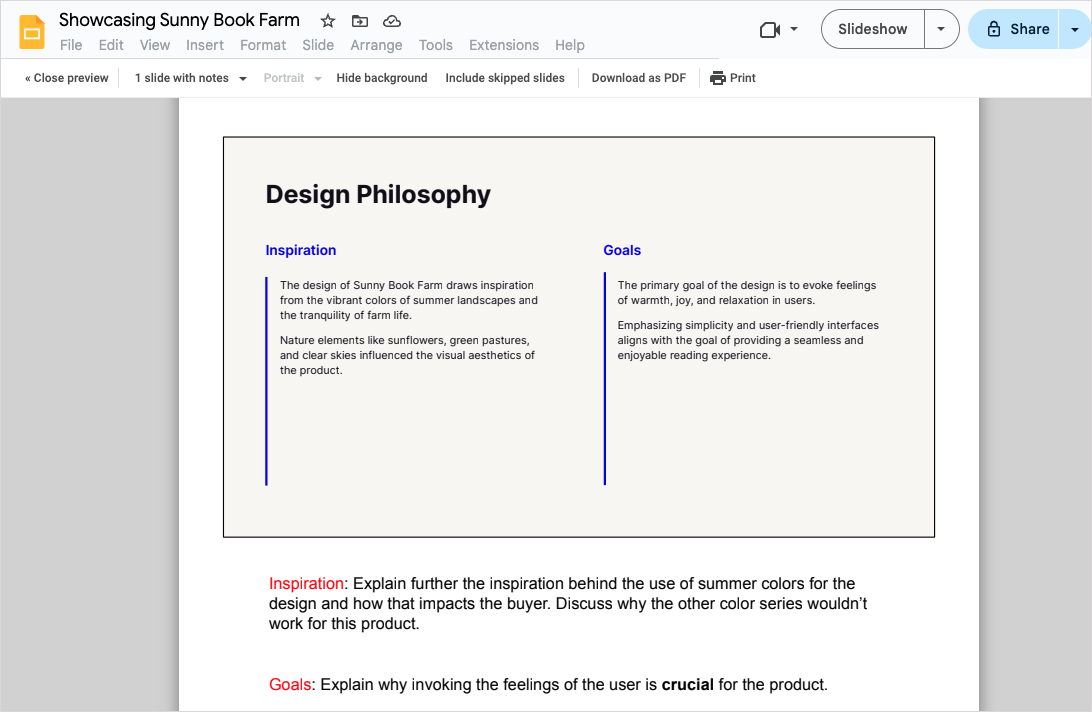The width and height of the screenshot is (1092, 712).
Task: Close the print preview
Action: (67, 78)
